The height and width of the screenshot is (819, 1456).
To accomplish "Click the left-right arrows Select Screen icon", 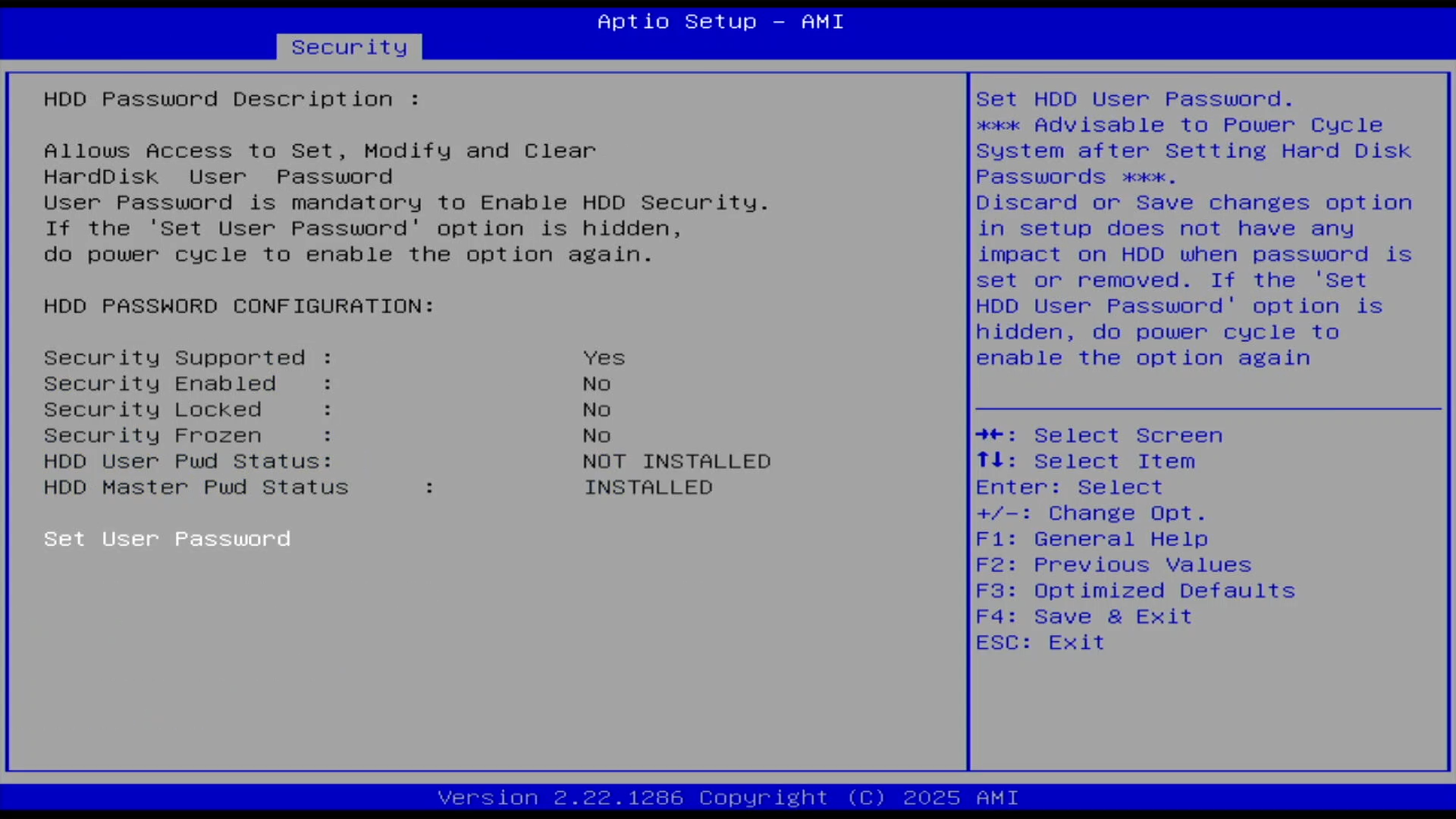I will pos(990,435).
